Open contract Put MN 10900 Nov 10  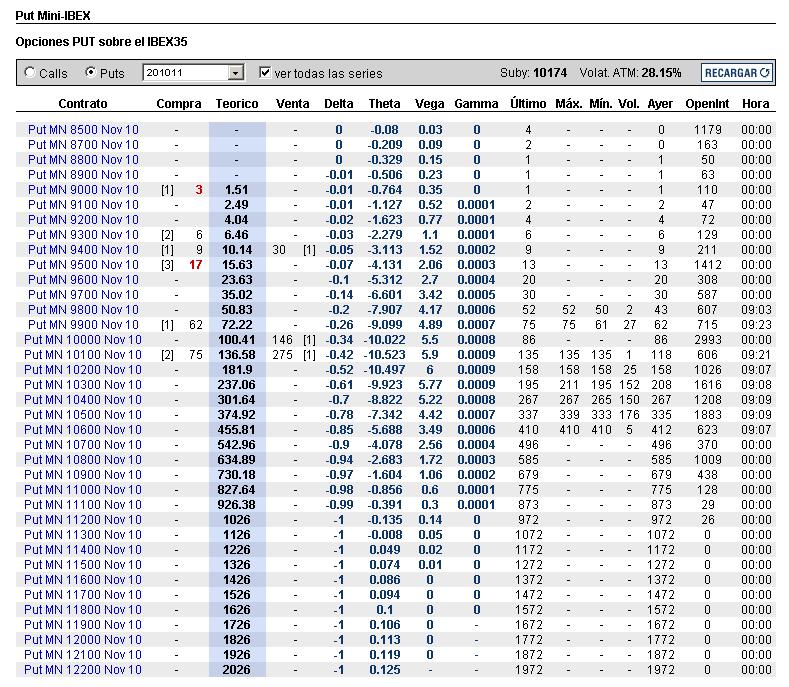pyautogui.click(x=83, y=475)
